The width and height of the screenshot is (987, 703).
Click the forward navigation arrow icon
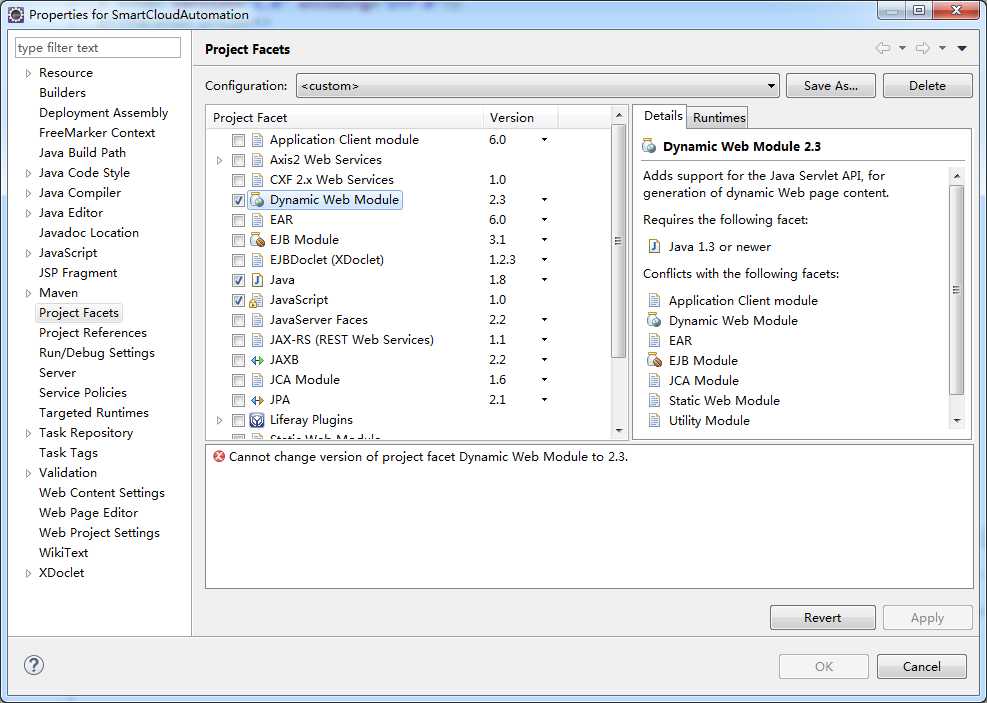pos(923,48)
